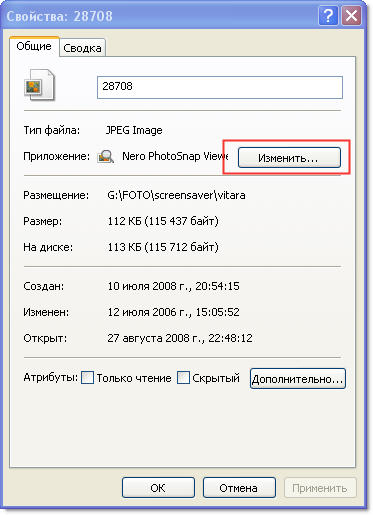
Task: Click the Приложение: label
Action: click(57, 156)
